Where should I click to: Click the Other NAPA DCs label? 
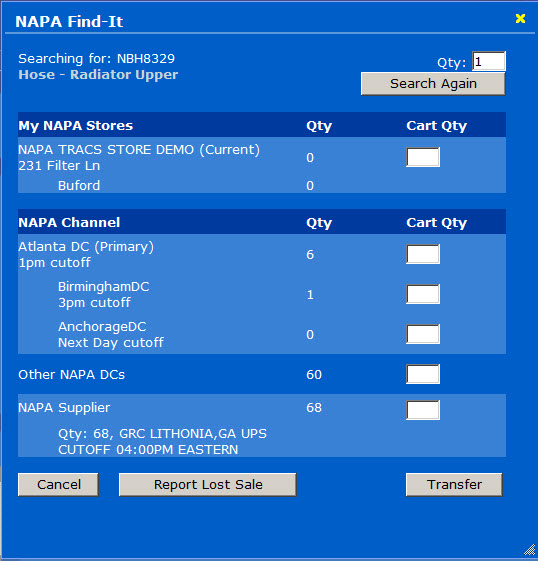(72, 375)
